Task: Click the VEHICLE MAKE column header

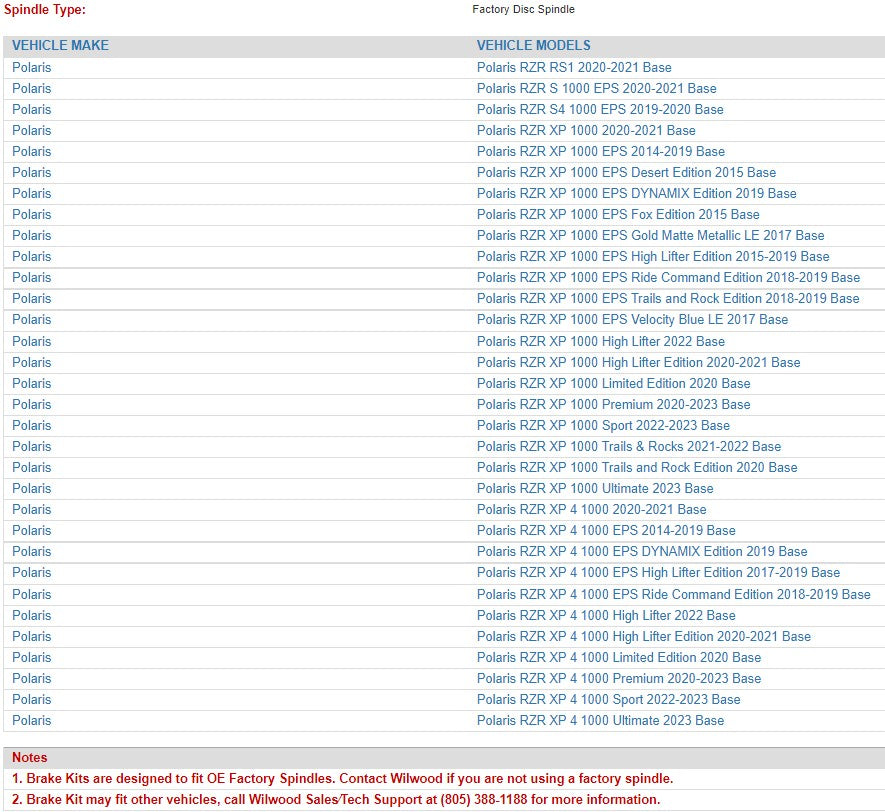Action: pyautogui.click(x=60, y=46)
